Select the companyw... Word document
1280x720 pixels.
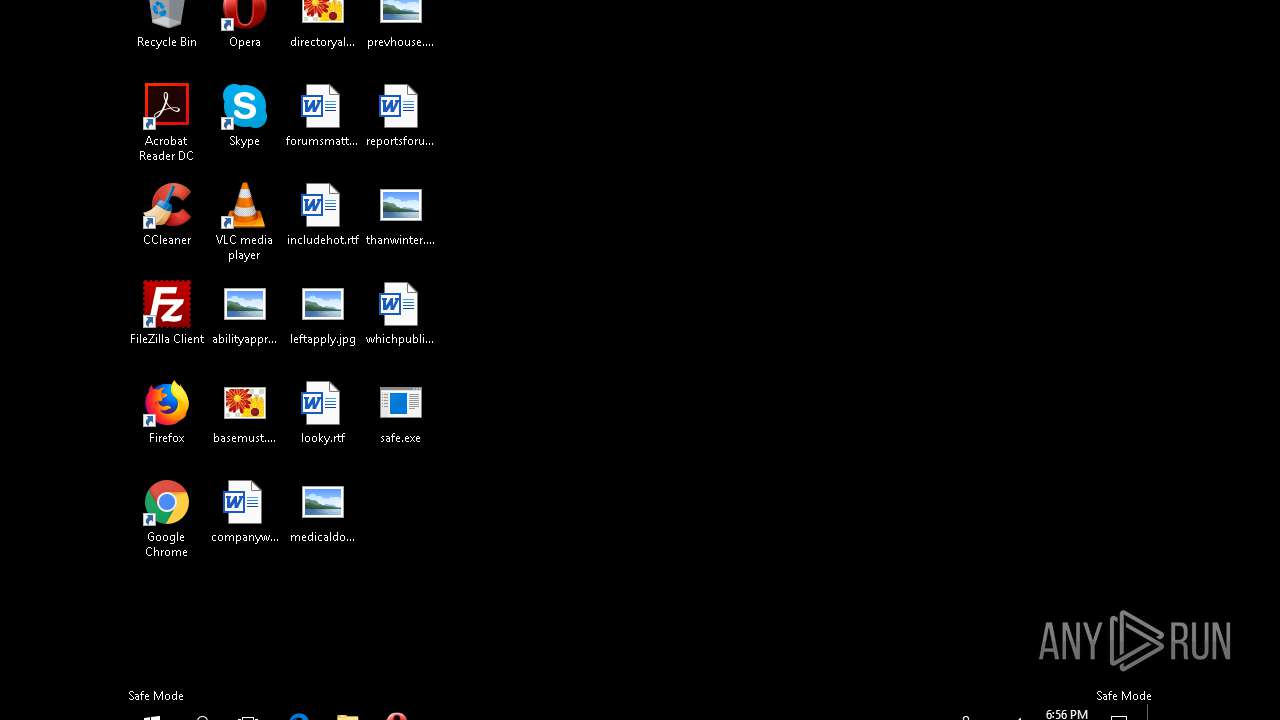click(244, 511)
